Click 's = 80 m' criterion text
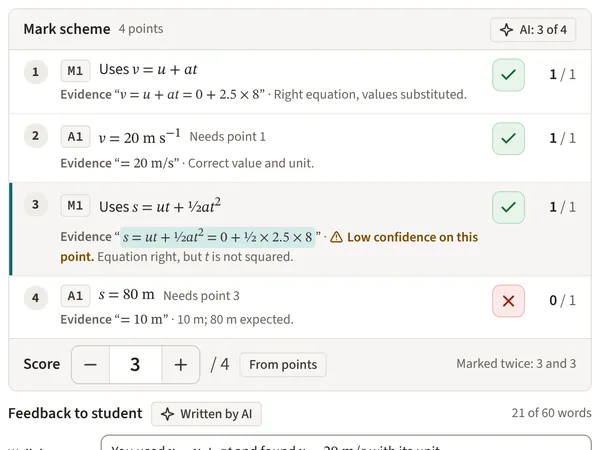Screen dimensions: 600x450 (x=127, y=295)
